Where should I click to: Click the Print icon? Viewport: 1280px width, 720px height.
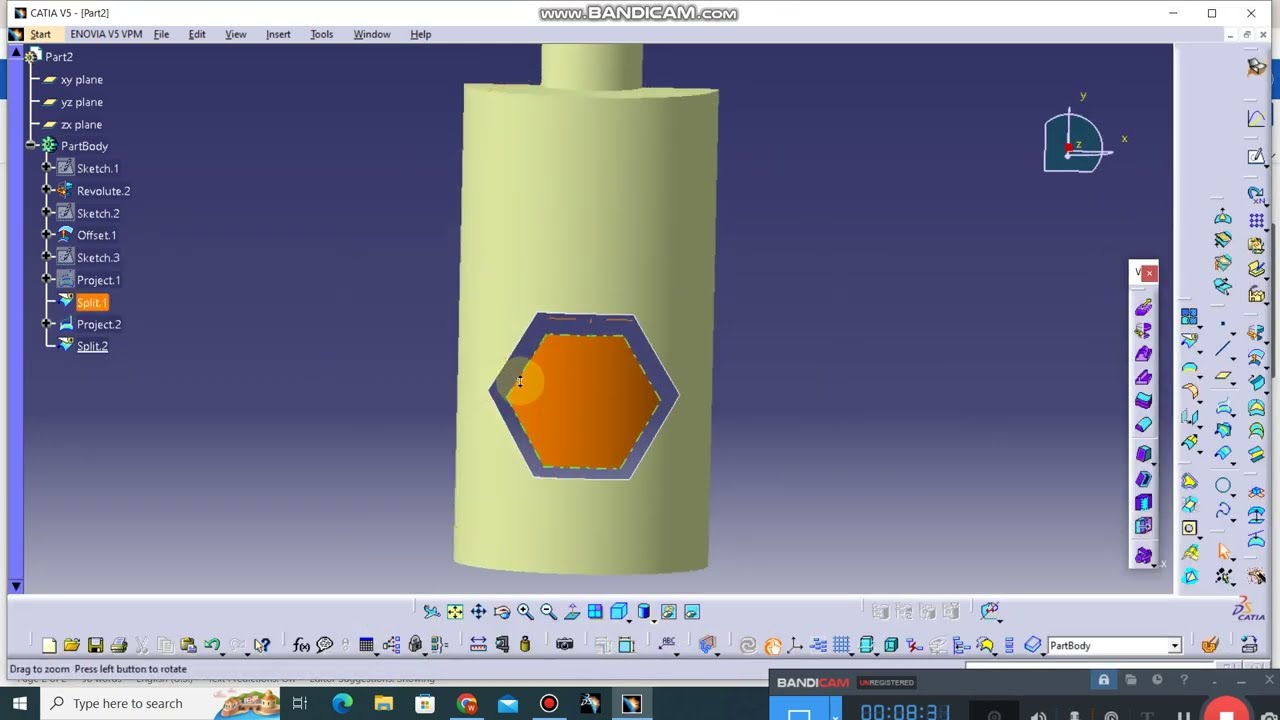tap(119, 645)
